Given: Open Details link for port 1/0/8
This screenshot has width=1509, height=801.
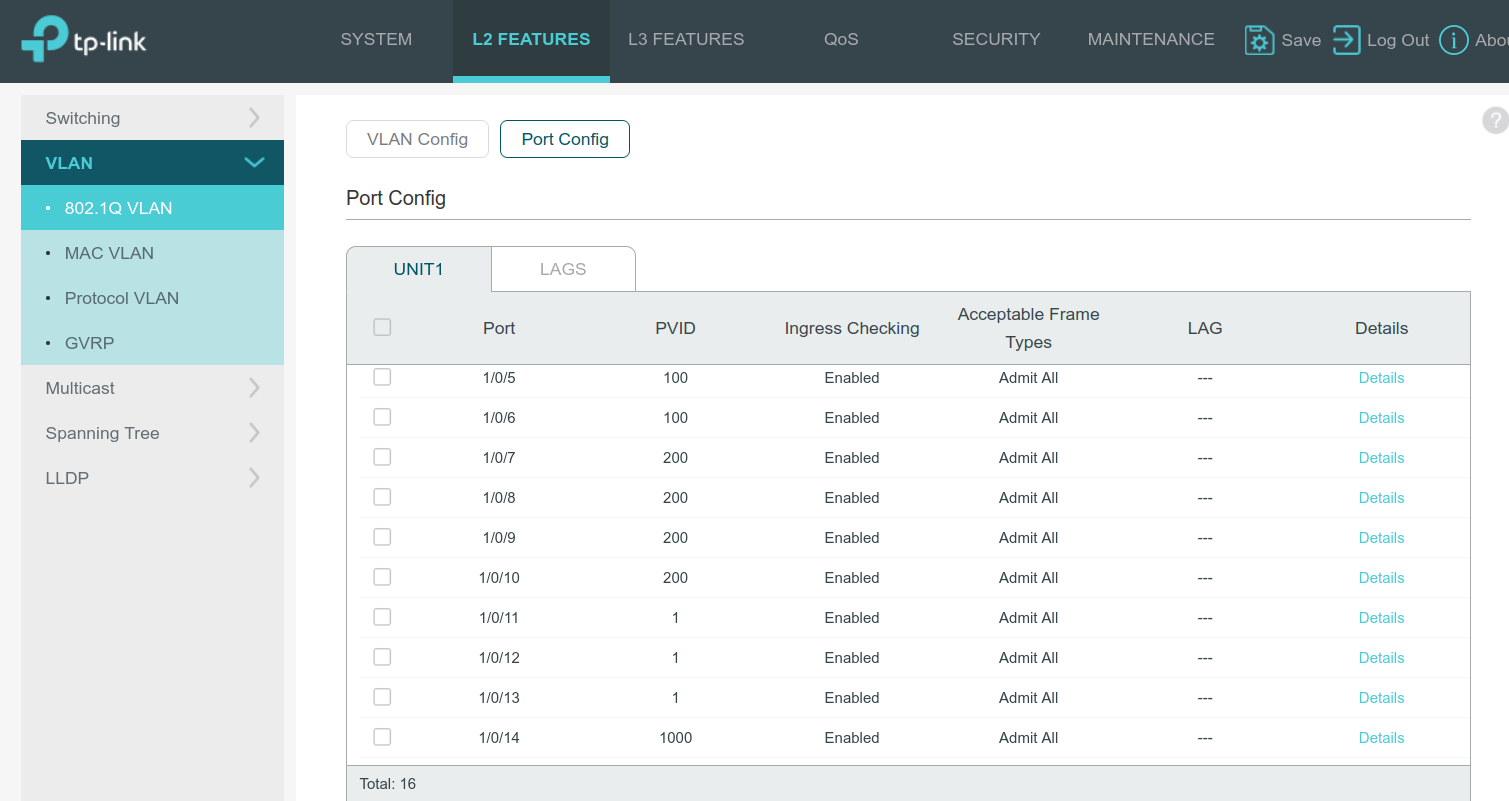Looking at the screenshot, I should [x=1381, y=498].
